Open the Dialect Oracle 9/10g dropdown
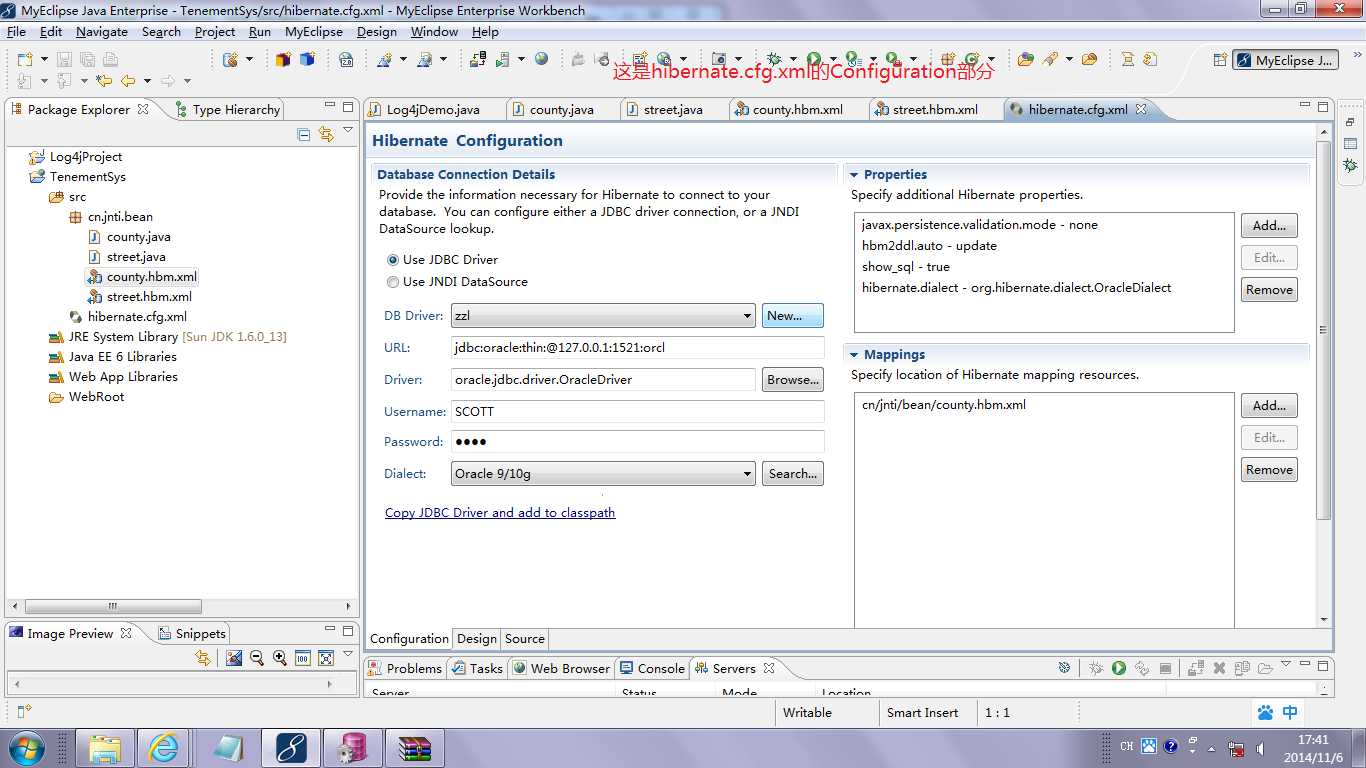 click(x=603, y=474)
